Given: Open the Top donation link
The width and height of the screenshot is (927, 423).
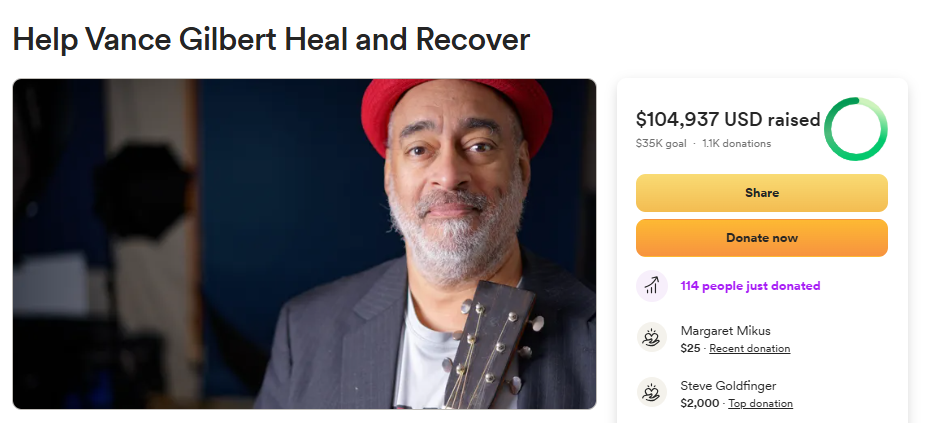Looking at the screenshot, I should click(760, 403).
